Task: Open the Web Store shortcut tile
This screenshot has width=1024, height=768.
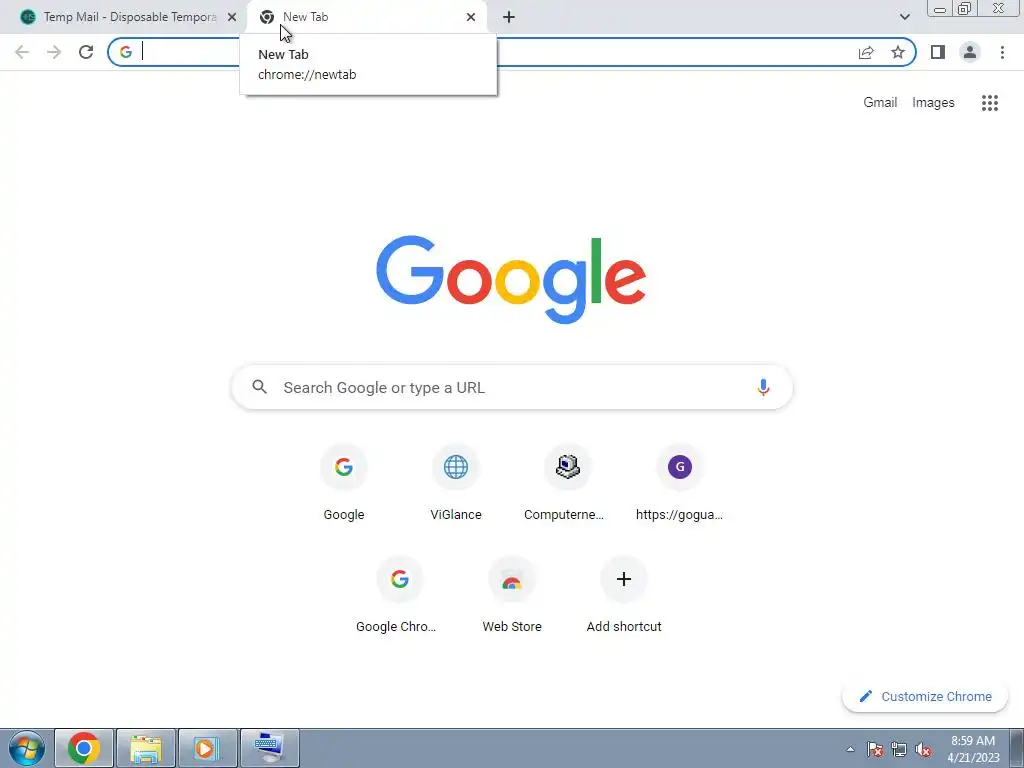Action: tap(512, 596)
